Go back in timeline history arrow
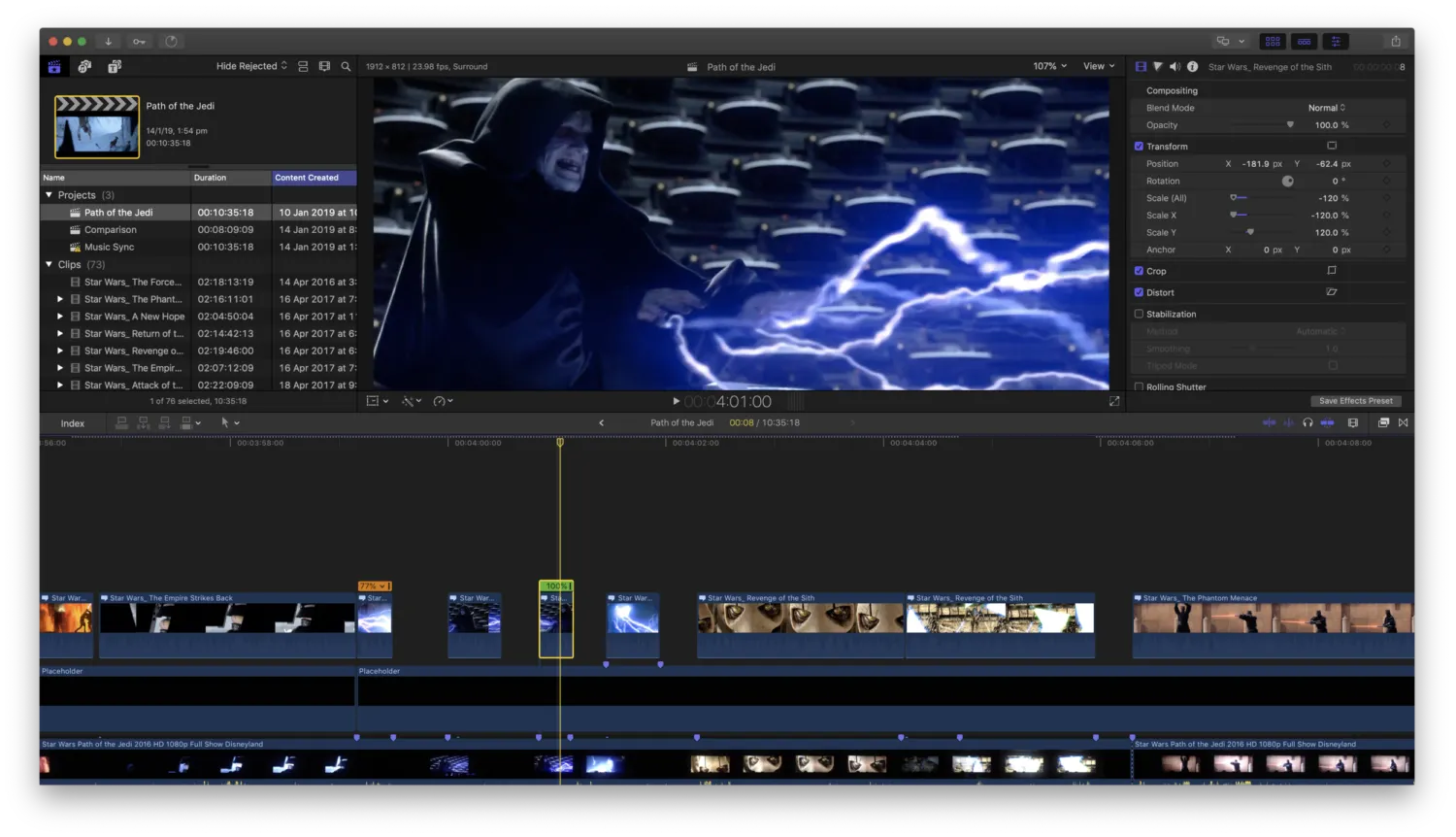The width and height of the screenshot is (1456, 837). click(601, 422)
